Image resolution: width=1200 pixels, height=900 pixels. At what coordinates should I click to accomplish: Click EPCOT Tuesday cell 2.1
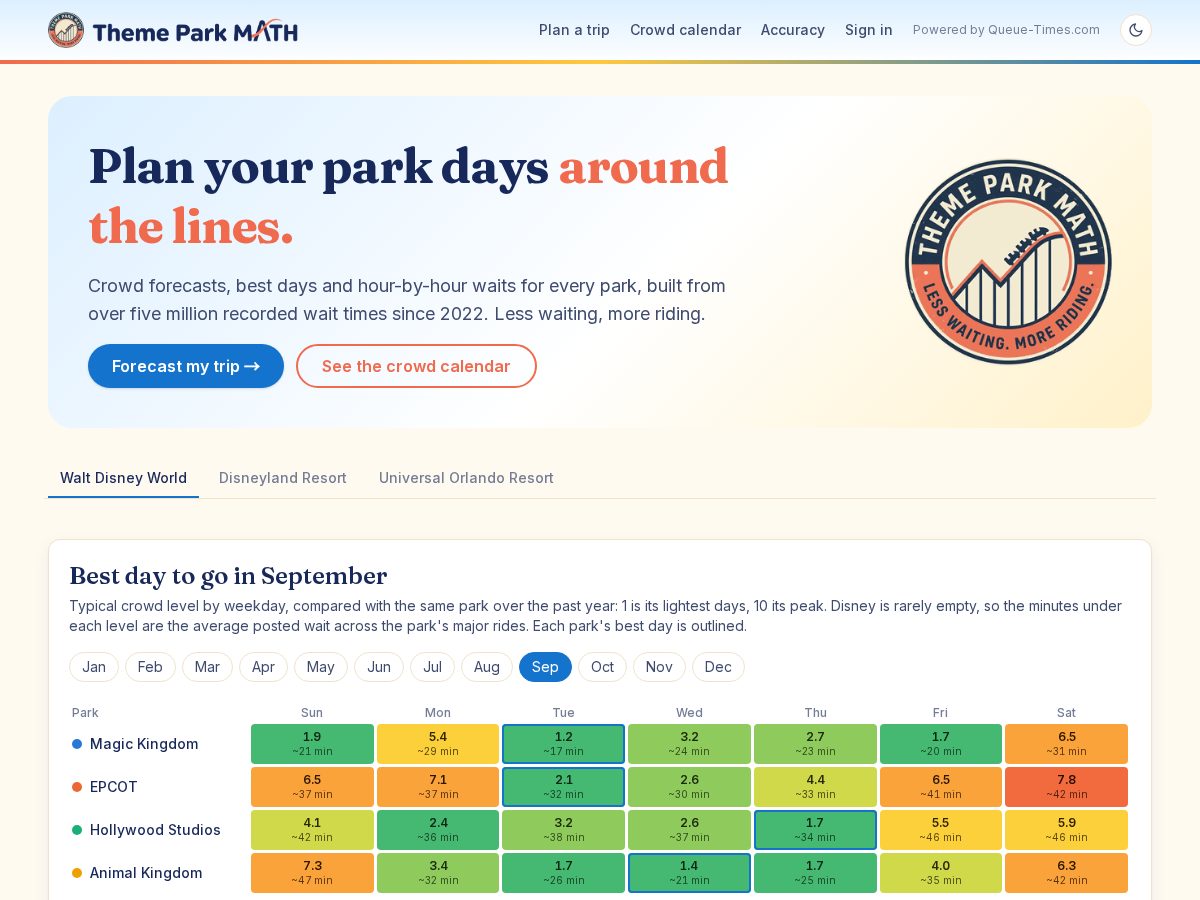(x=563, y=787)
